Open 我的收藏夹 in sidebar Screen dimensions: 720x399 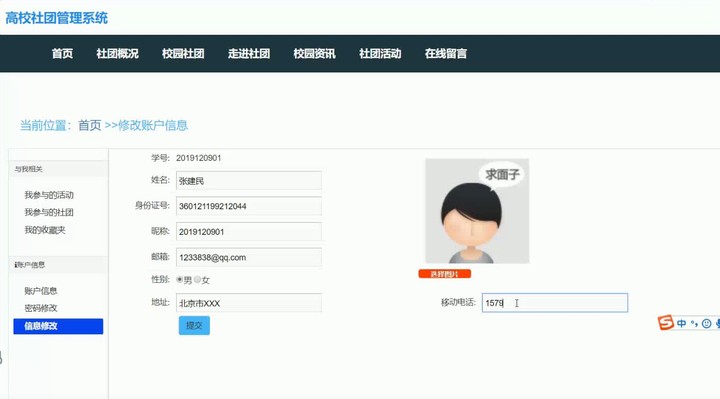click(x=45, y=230)
